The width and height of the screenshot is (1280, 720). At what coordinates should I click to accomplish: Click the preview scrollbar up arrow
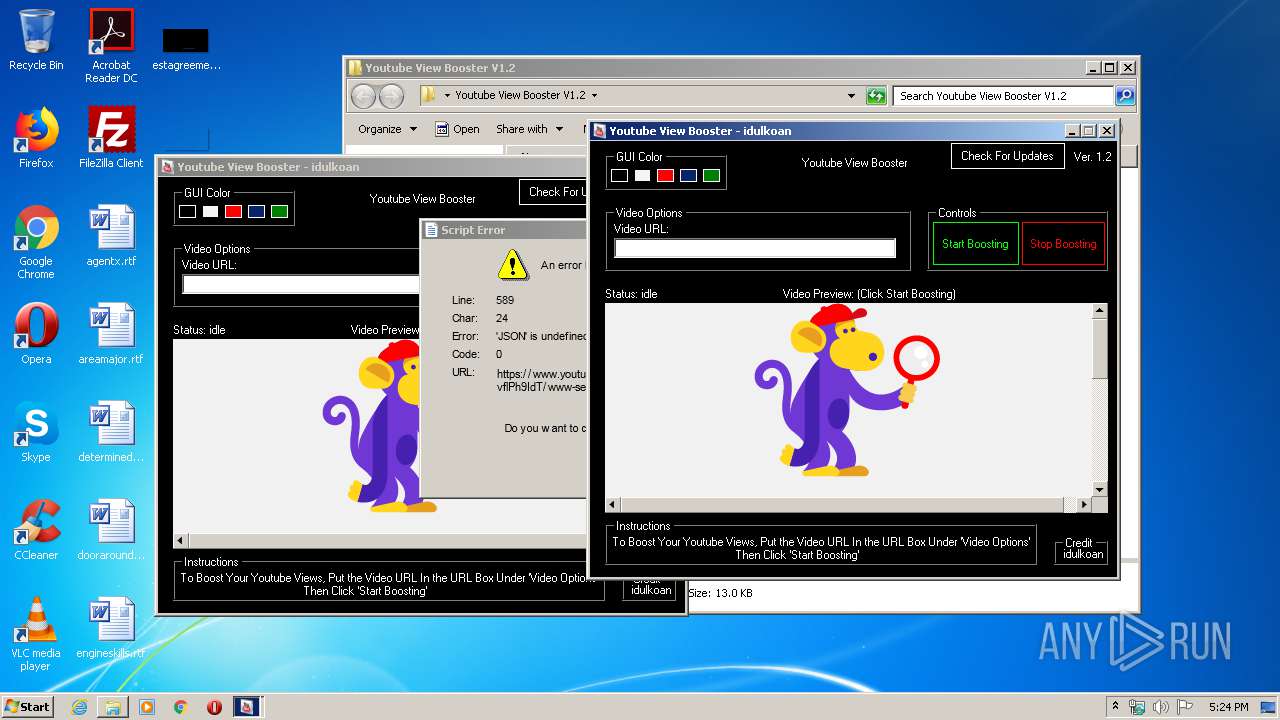click(1100, 311)
